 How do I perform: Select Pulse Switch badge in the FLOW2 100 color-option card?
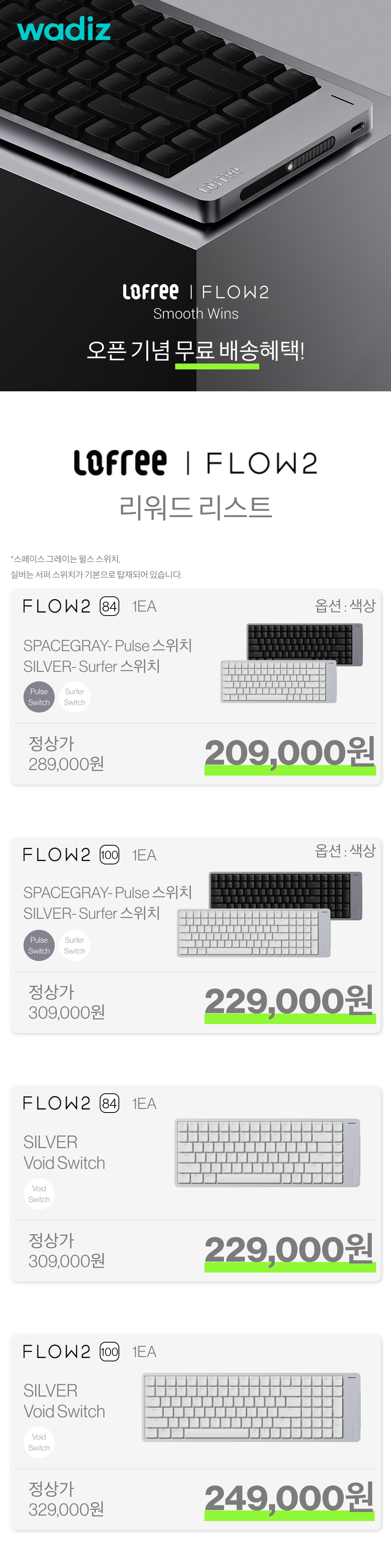coord(39,945)
